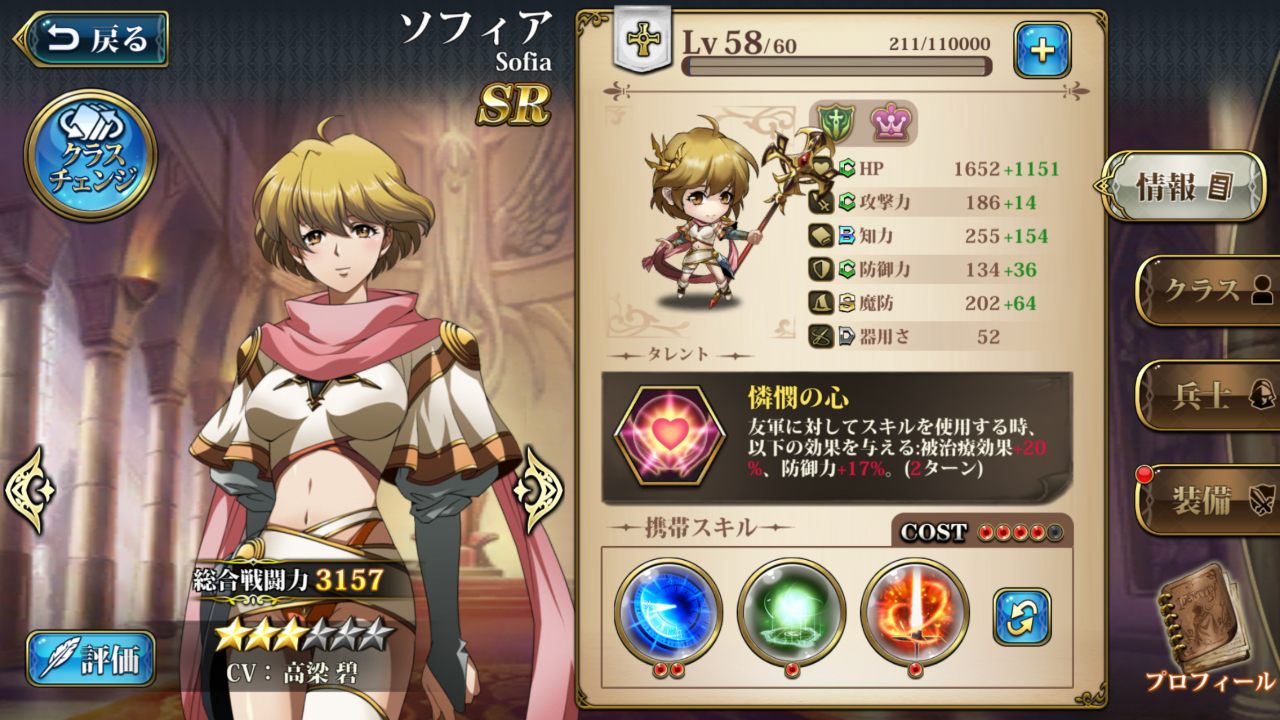Open the 兵士 soldiers tab
The width and height of the screenshot is (1280, 720).
click(1208, 396)
